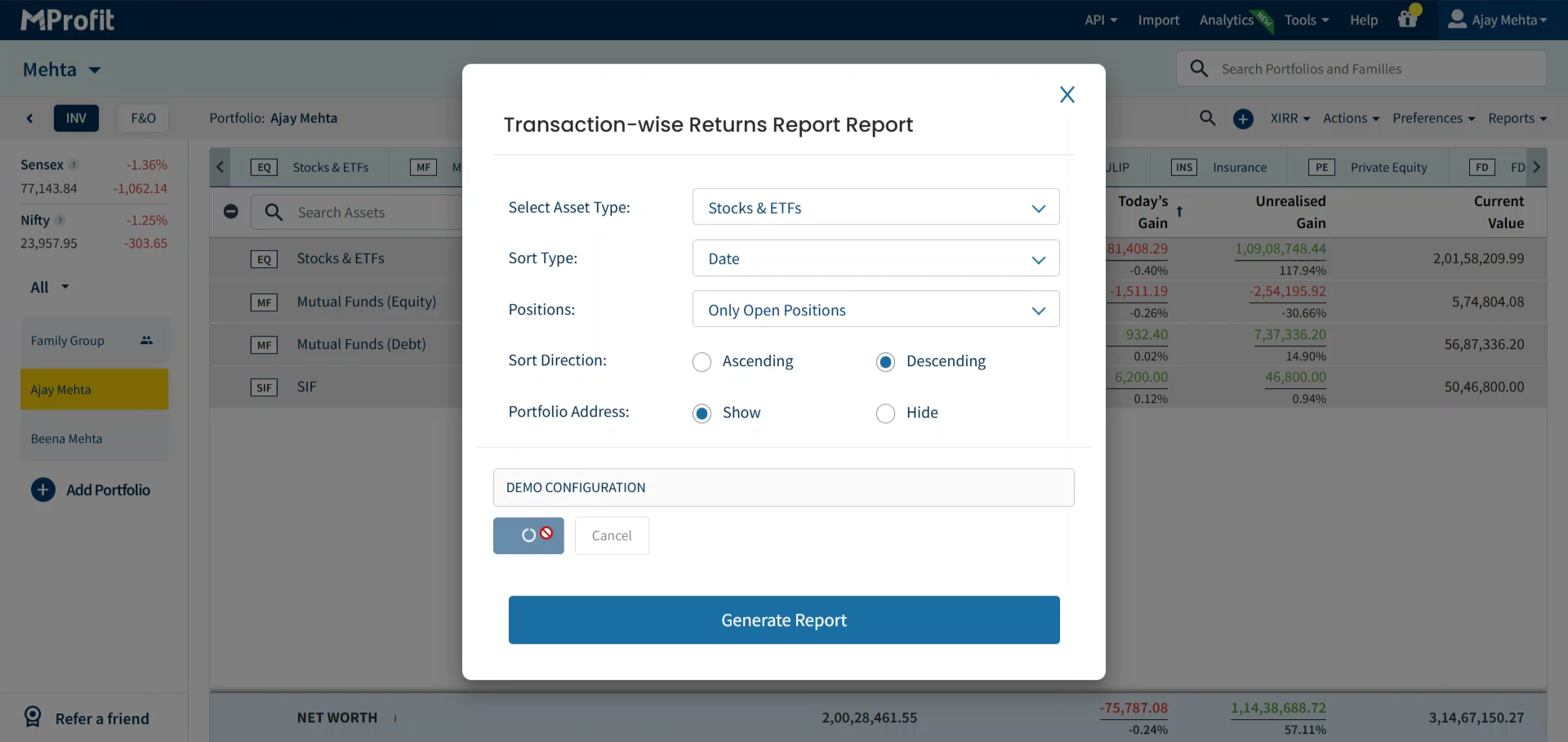1568x742 pixels.
Task: Click the Refer a friend icon
Action: pos(33,717)
